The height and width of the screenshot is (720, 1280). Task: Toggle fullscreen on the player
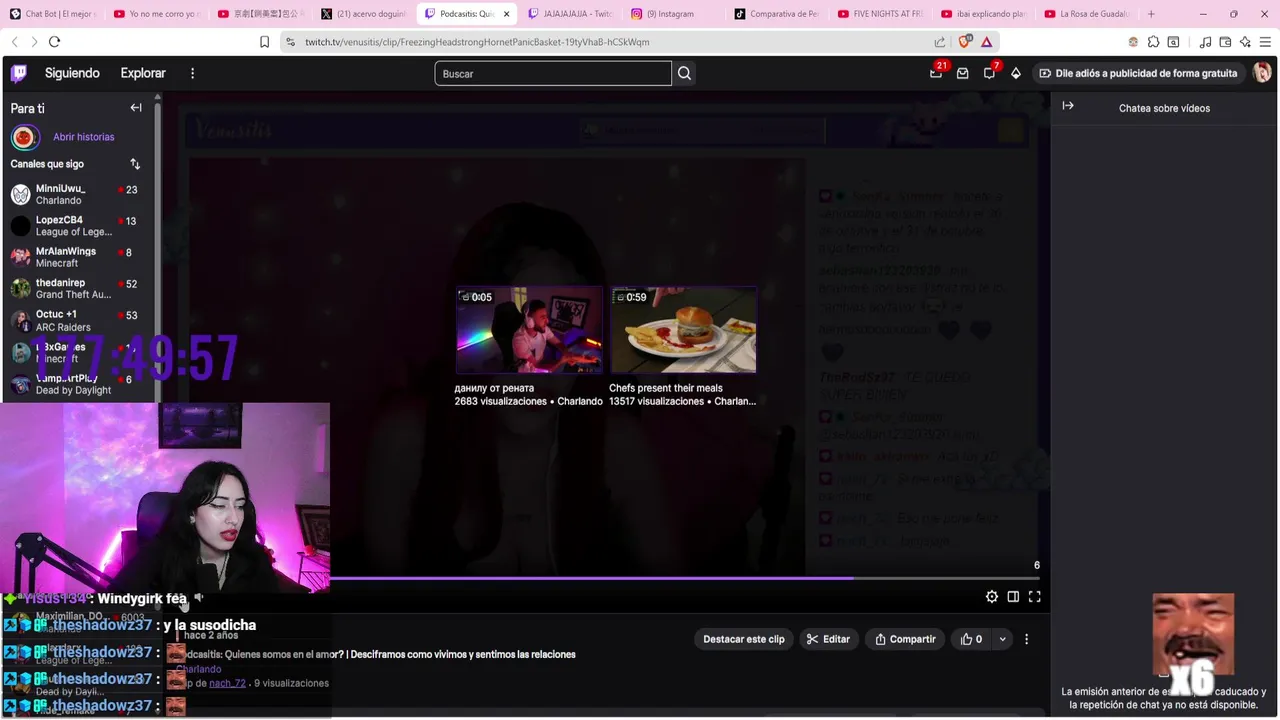tap(1035, 597)
